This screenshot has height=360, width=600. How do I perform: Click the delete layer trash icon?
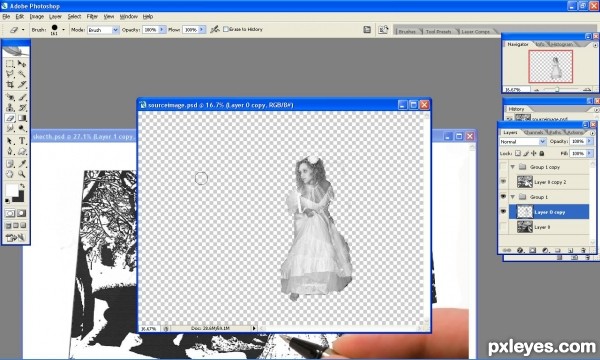[x=583, y=250]
